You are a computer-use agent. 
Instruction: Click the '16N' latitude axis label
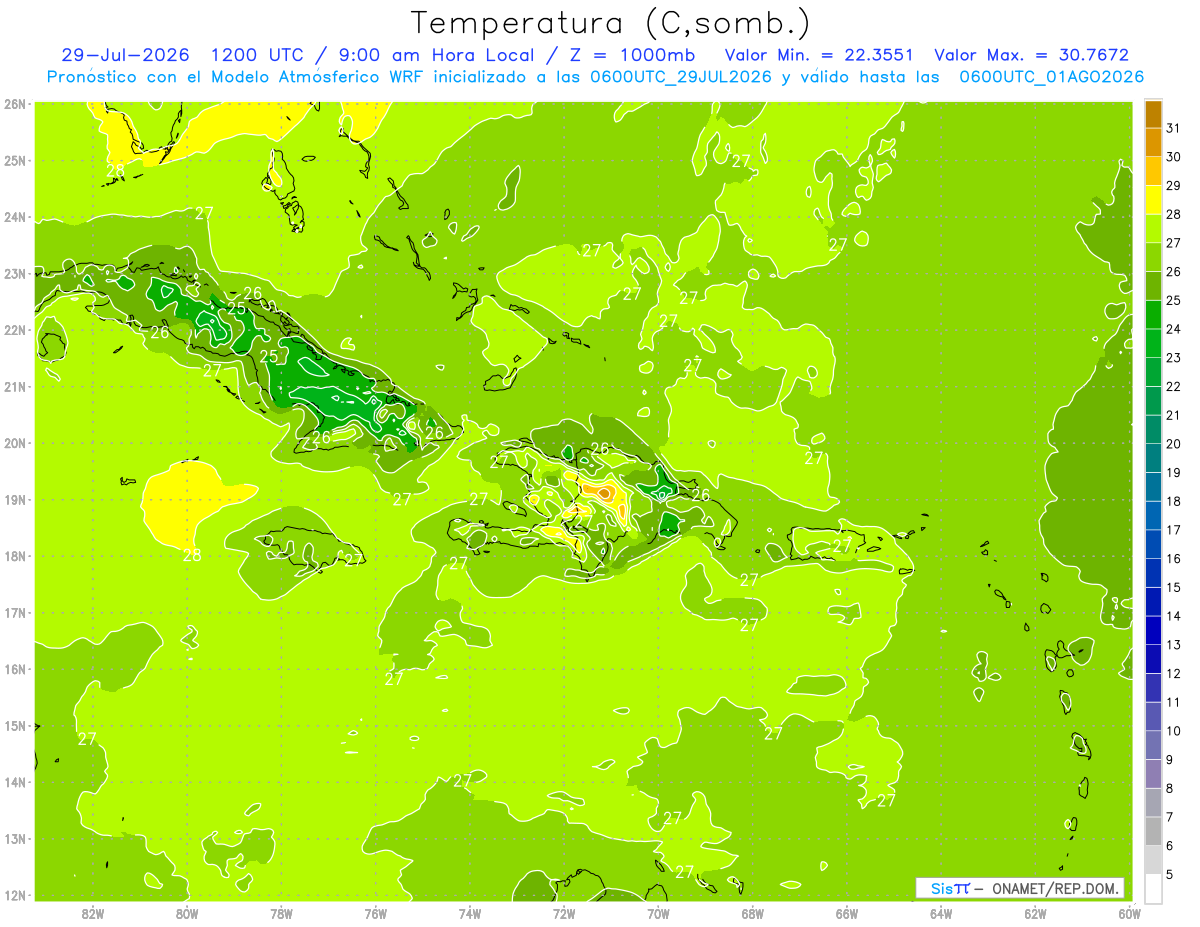[15, 669]
